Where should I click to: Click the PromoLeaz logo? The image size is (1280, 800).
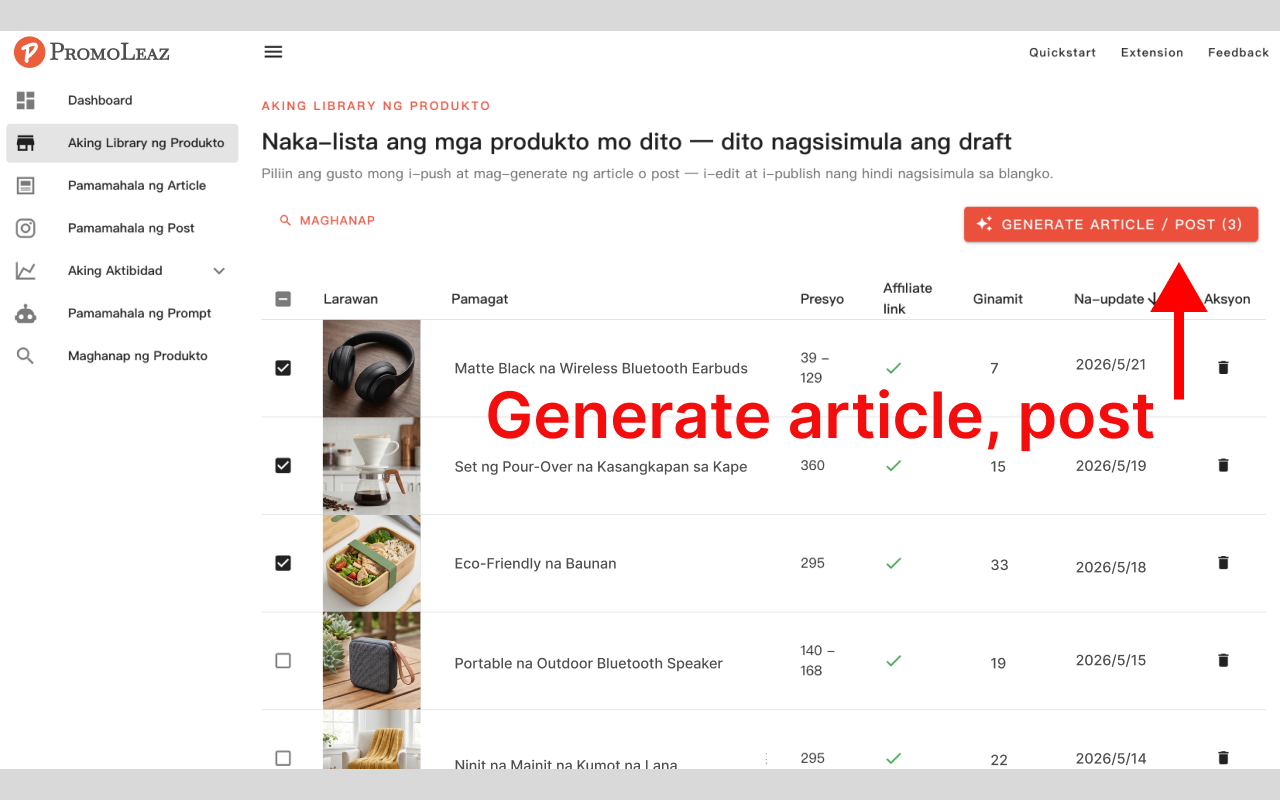92,52
